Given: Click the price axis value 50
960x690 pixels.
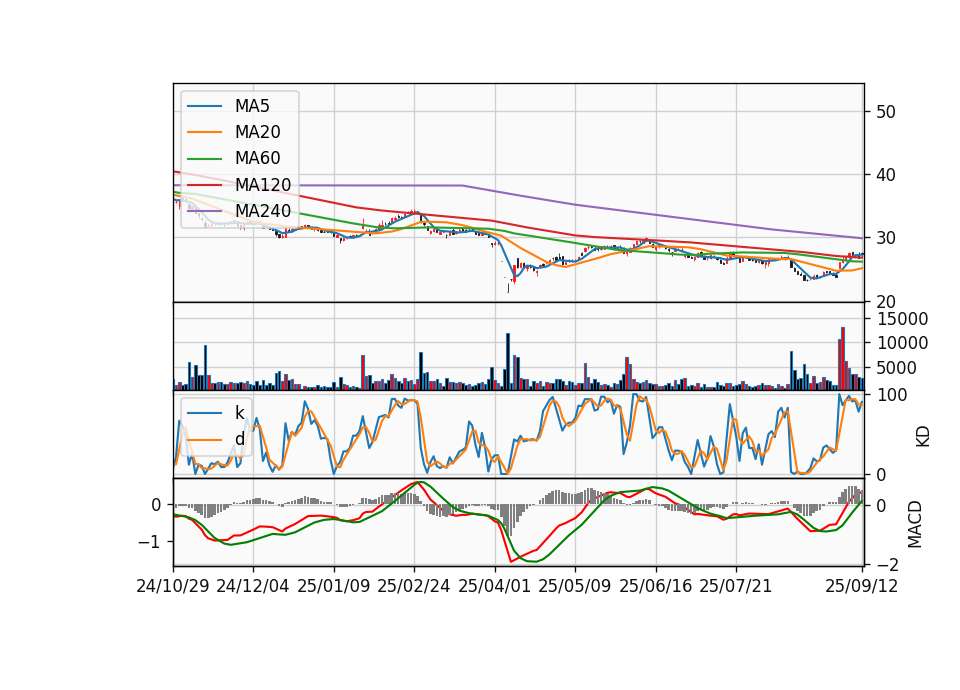Looking at the screenshot, I should 886,112.
